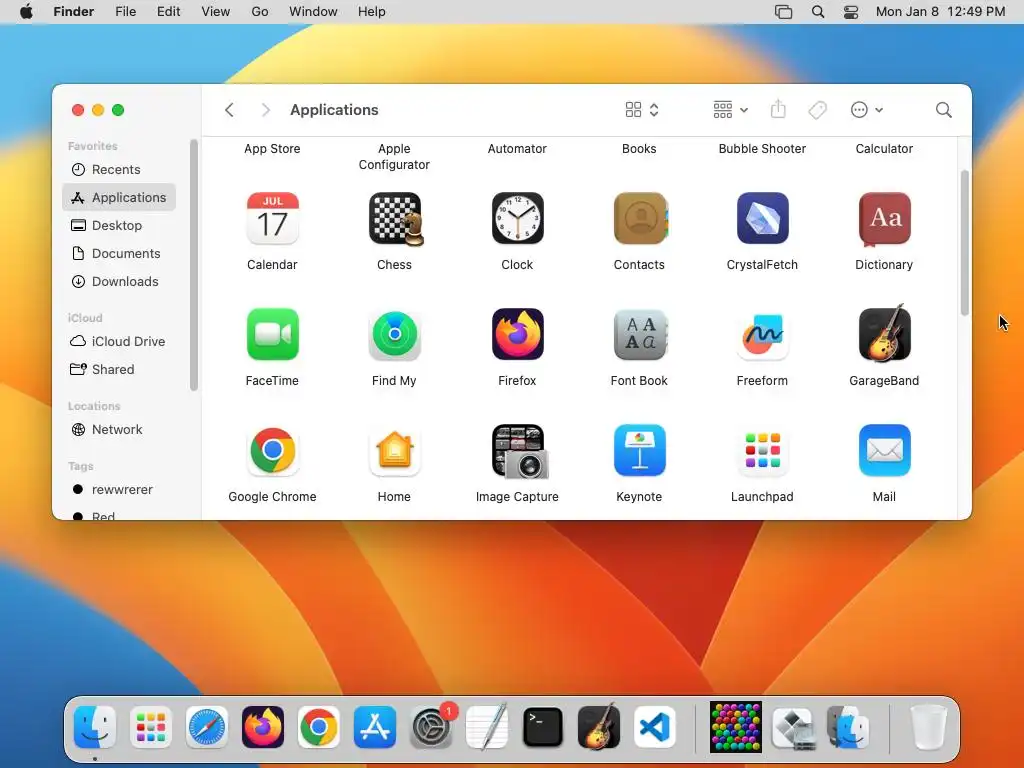This screenshot has width=1024, height=768.
Task: Select the Clock app icon
Action: click(517, 218)
